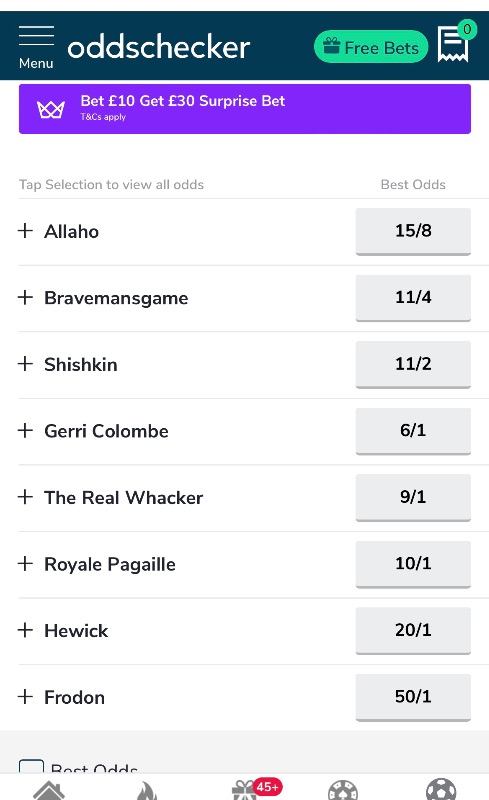The image size is (489, 800).
Task: Open the Bet £10 Get £30 Surprise Bet banner
Action: click(x=245, y=109)
